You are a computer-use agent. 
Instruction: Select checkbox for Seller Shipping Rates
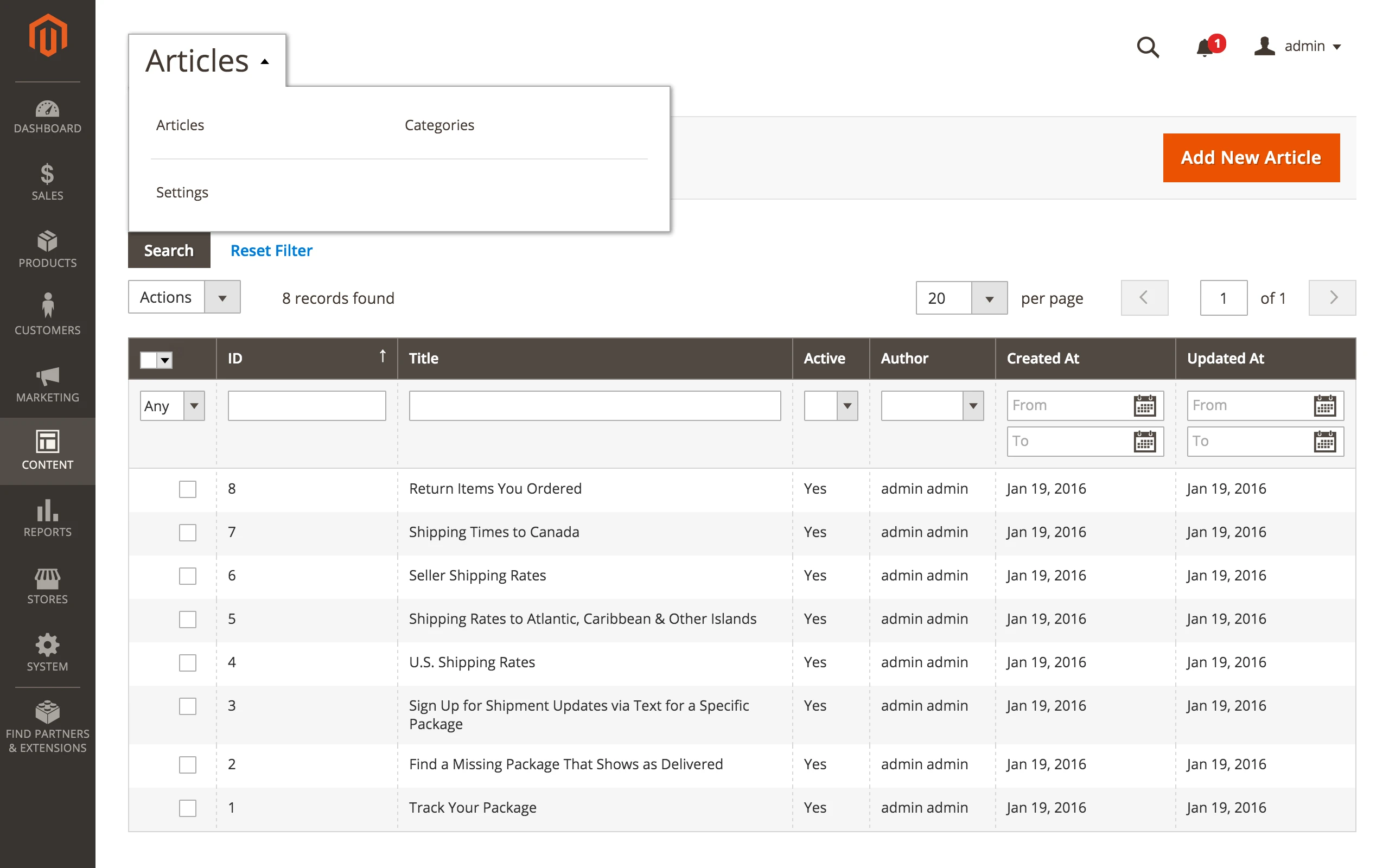188,576
